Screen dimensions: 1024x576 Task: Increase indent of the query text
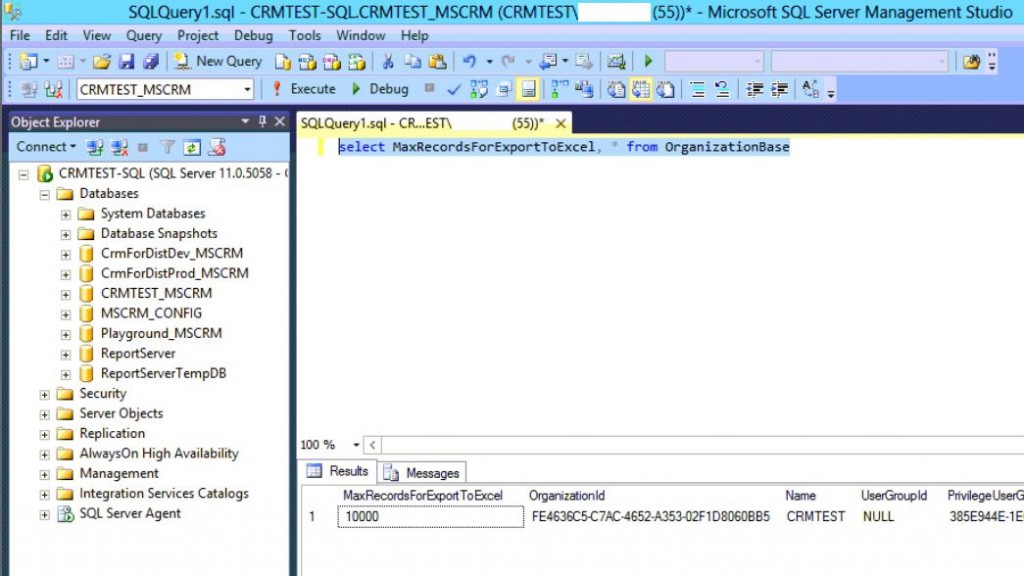click(x=778, y=89)
